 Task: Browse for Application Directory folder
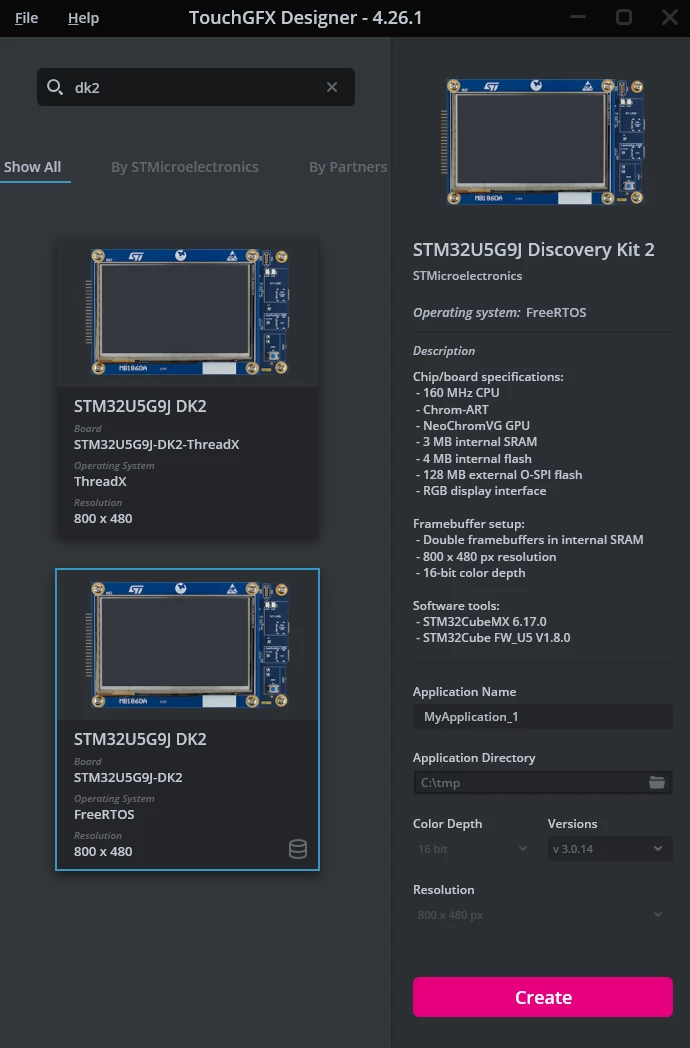click(657, 782)
